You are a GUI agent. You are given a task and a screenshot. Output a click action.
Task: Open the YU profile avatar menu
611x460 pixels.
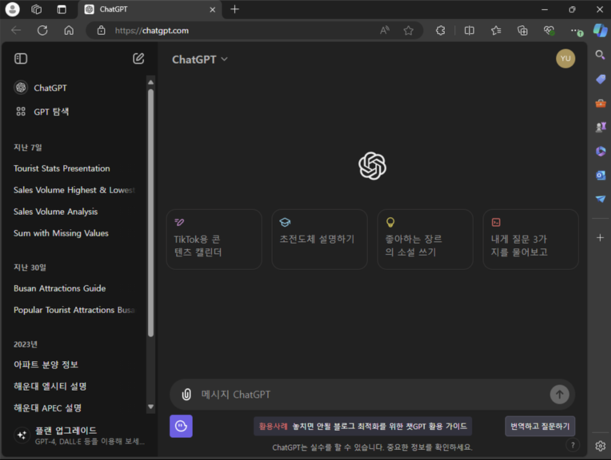(565, 58)
